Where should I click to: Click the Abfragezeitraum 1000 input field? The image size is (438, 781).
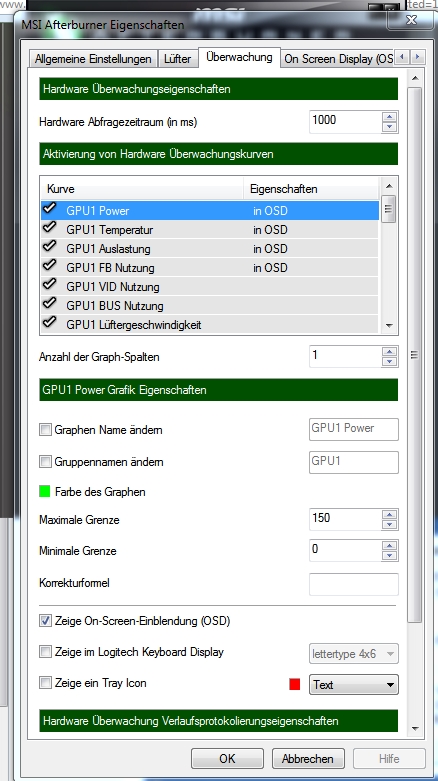pyautogui.click(x=345, y=122)
